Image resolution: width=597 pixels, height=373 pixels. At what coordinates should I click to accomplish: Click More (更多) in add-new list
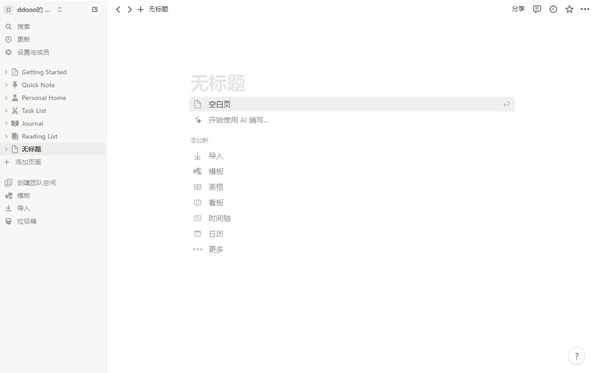(215, 250)
